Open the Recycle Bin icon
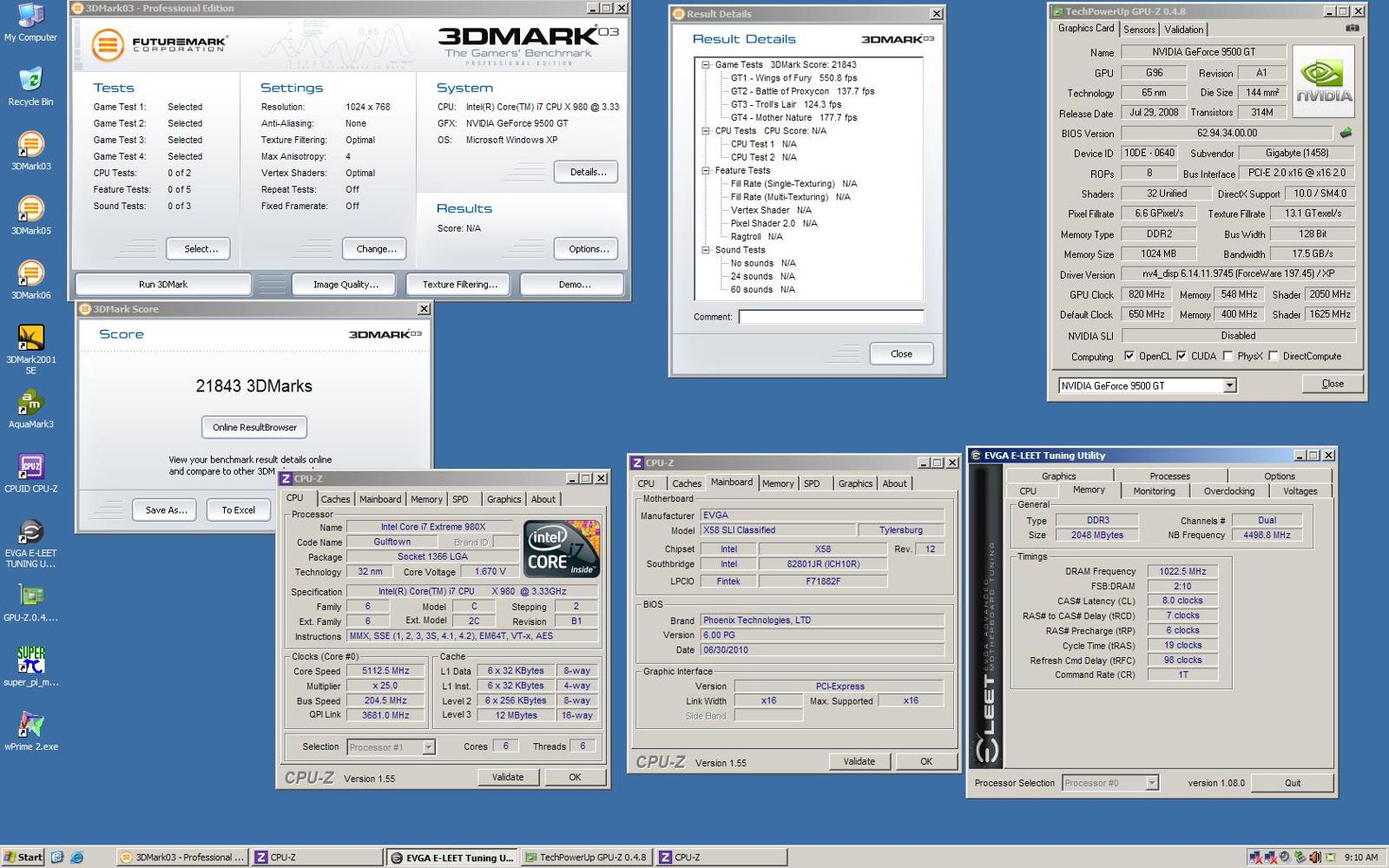 point(30,87)
